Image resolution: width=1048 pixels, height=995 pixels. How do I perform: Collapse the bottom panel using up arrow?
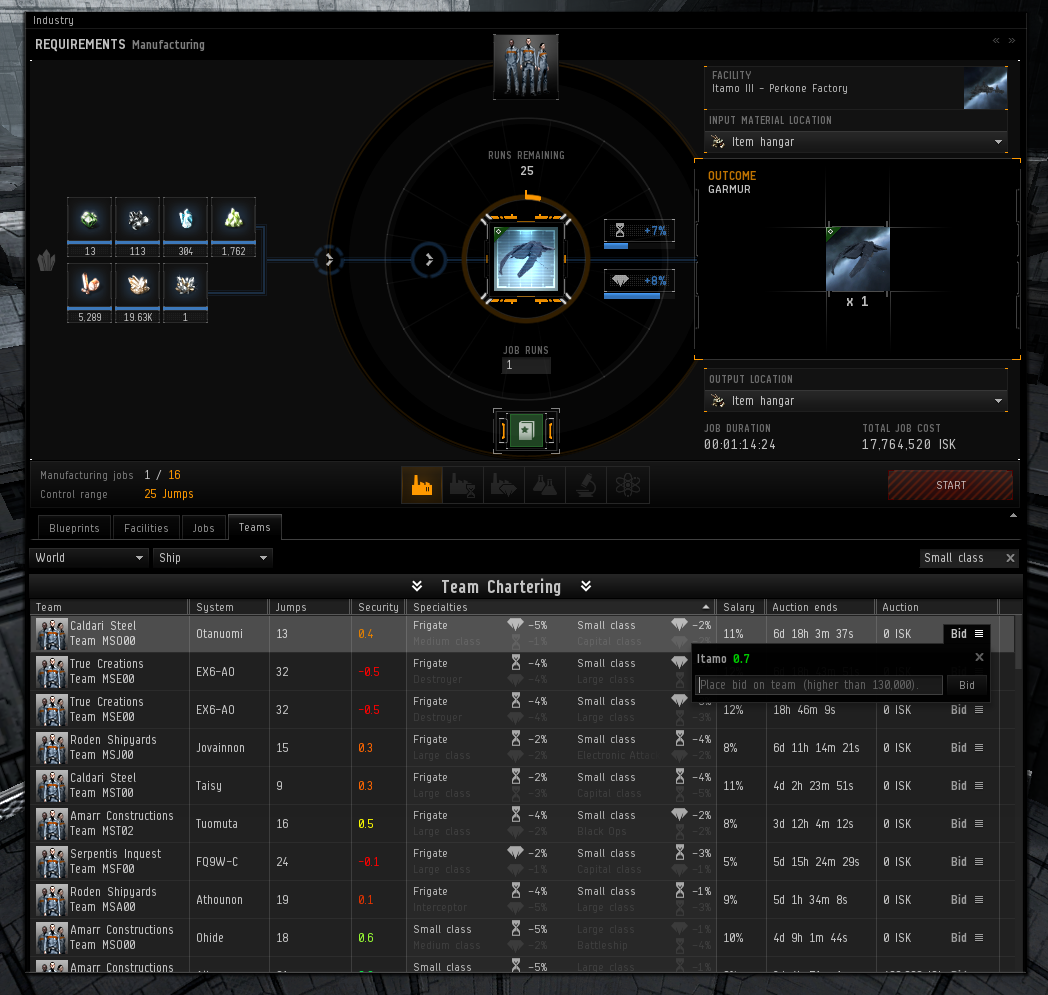tap(1013, 515)
